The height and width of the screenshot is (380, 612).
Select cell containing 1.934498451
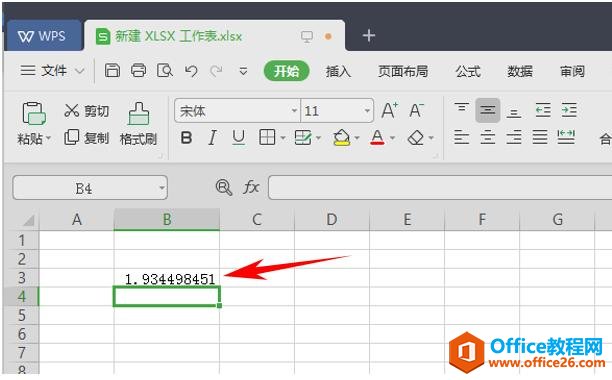[x=167, y=278]
